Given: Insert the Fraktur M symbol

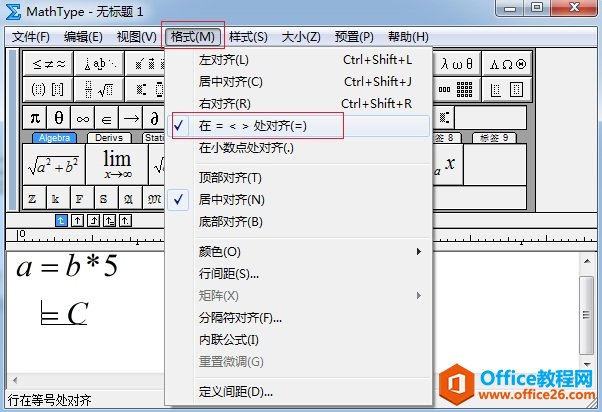Looking at the screenshot, I should 154,198.
